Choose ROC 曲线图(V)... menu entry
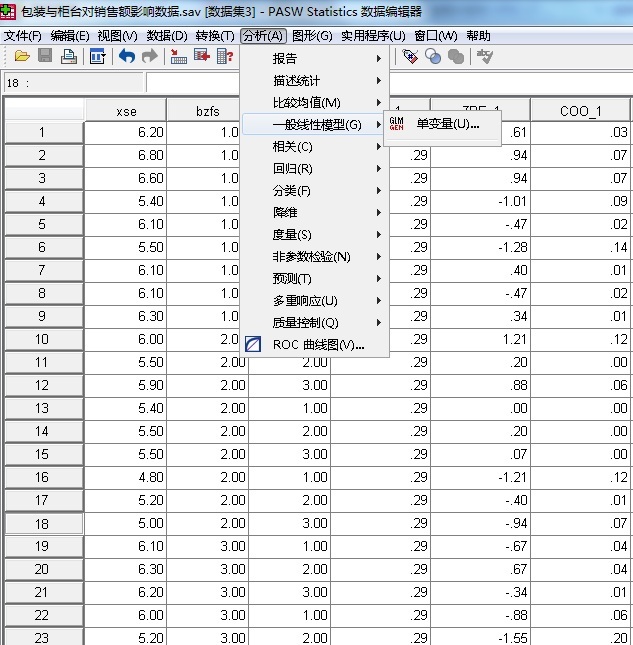 [x=314, y=345]
